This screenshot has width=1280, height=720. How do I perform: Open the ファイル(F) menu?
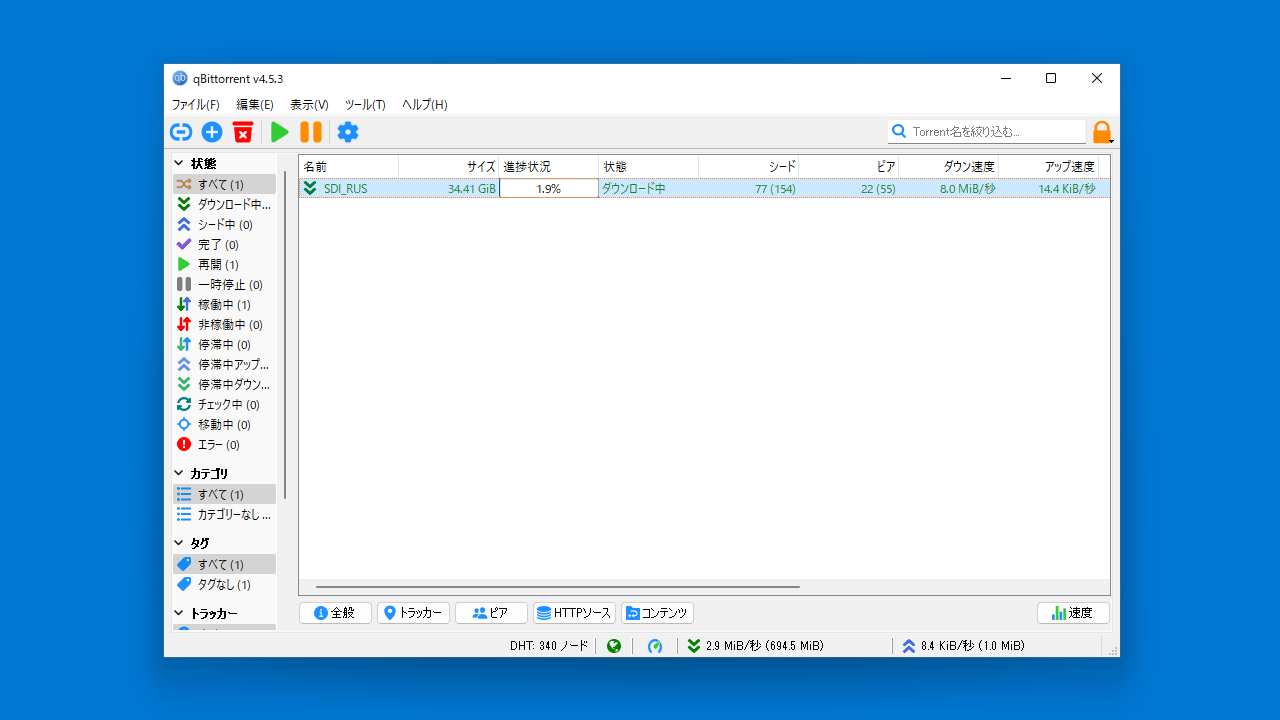[195, 104]
